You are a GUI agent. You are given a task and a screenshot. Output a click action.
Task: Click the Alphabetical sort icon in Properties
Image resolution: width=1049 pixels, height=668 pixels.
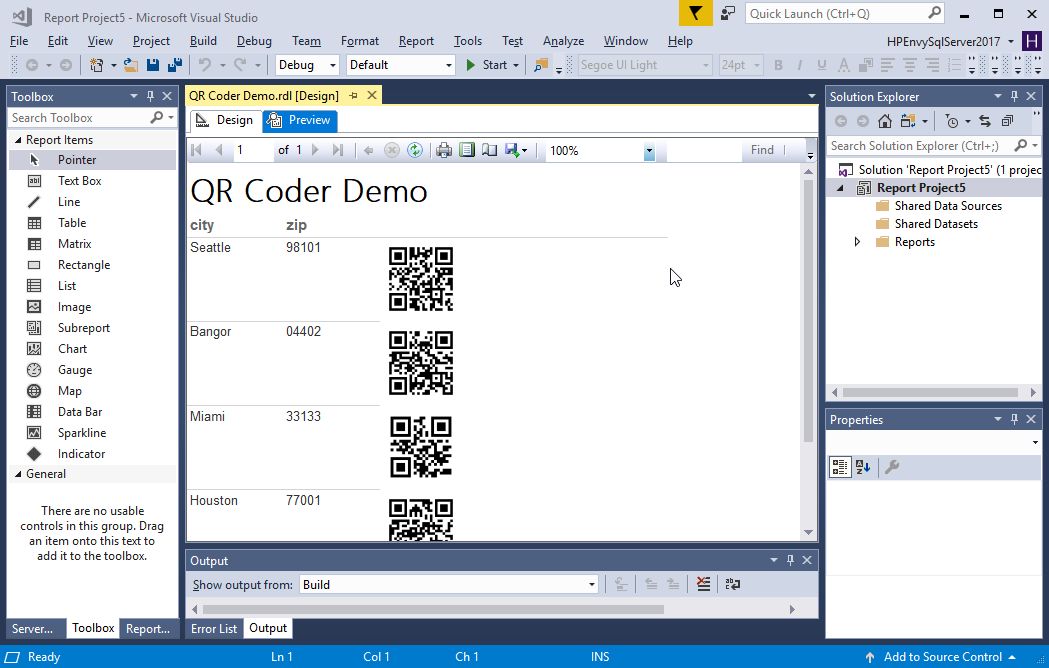coord(863,467)
